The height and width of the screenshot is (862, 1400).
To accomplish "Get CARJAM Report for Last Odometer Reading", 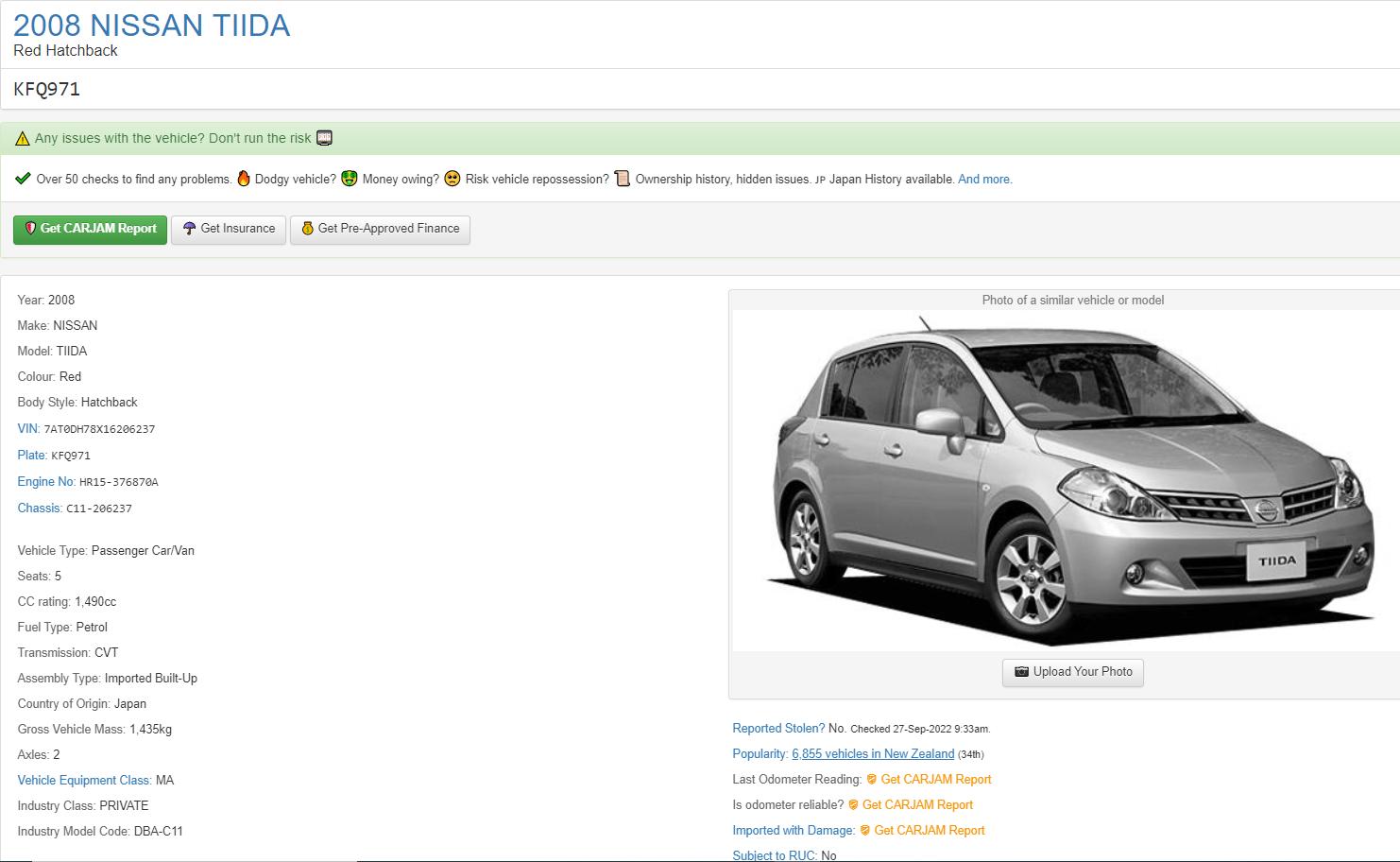I will [x=936, y=780].
